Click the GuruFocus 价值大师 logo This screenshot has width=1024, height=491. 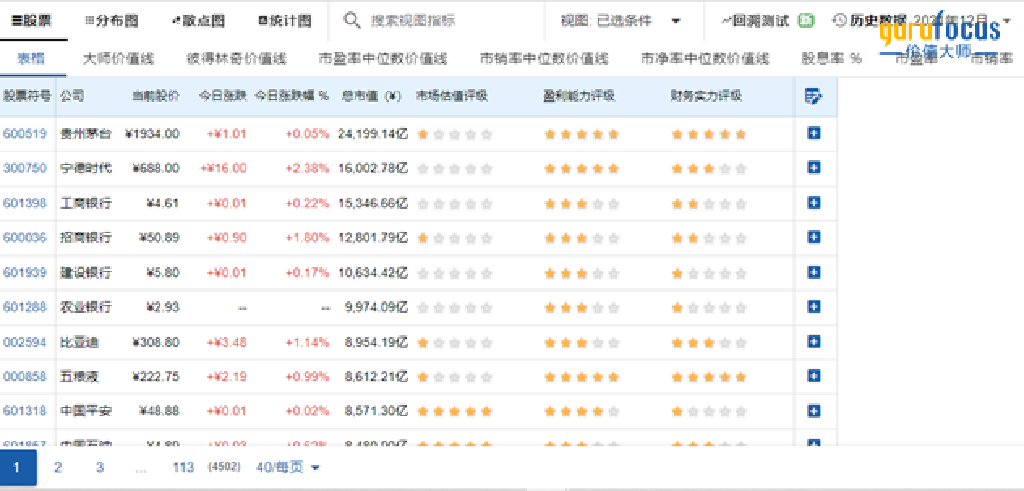939,36
